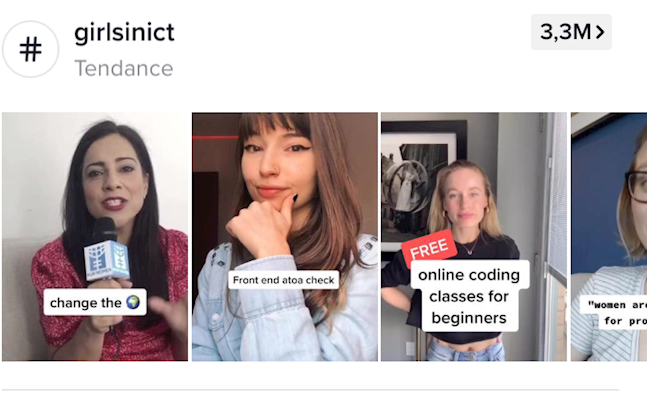Open the girlsinict hashtag title
Image resolution: width=647 pixels, height=412 pixels.
[x=124, y=33]
